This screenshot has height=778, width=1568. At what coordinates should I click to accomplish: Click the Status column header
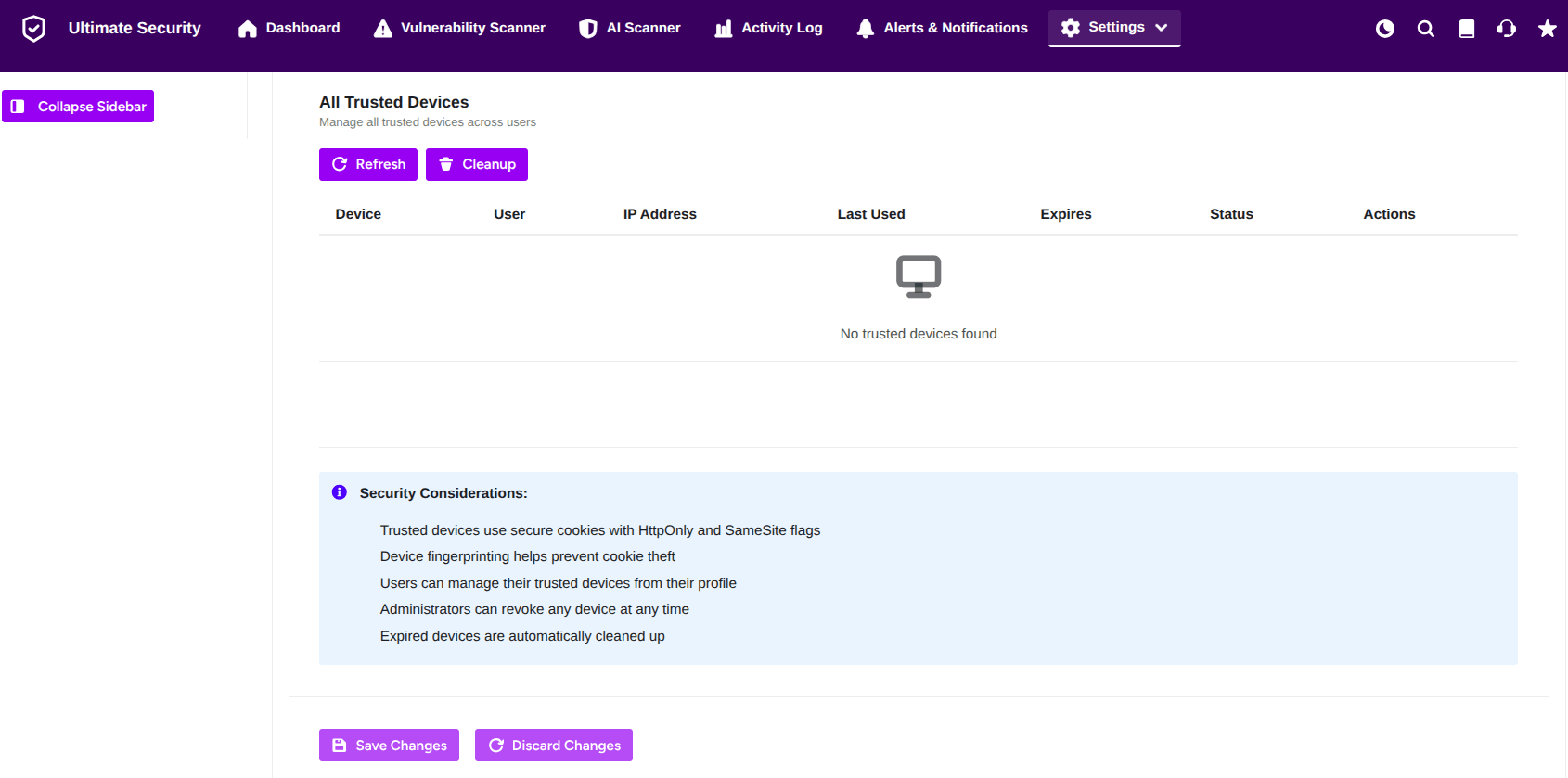[x=1231, y=214]
